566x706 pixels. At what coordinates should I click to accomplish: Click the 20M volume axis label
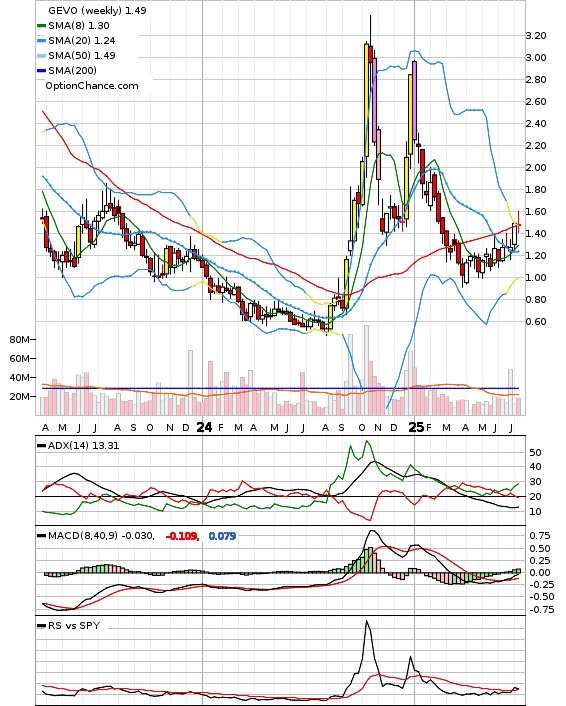click(19, 396)
